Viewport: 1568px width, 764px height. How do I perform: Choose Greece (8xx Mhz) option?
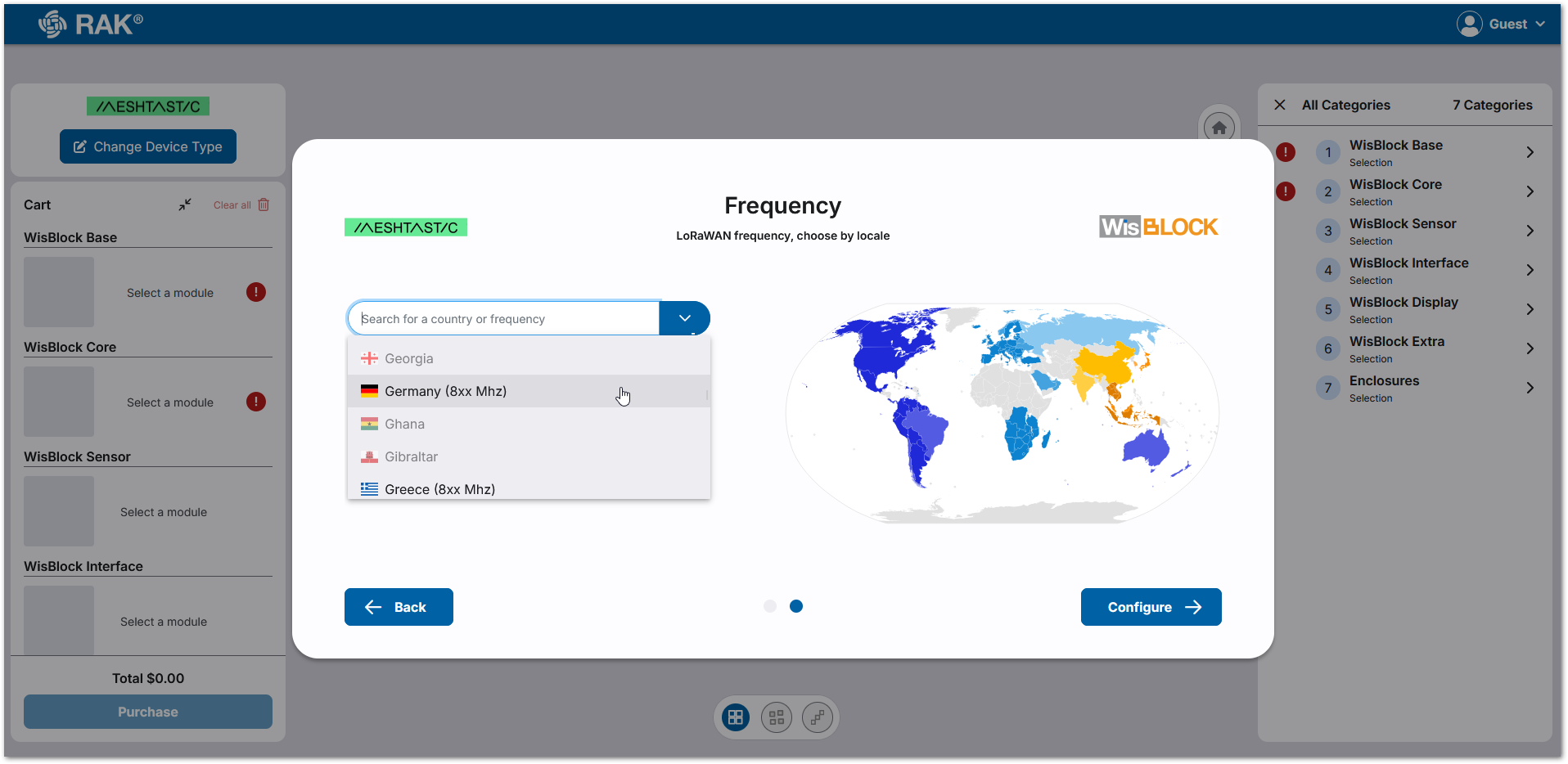point(529,487)
